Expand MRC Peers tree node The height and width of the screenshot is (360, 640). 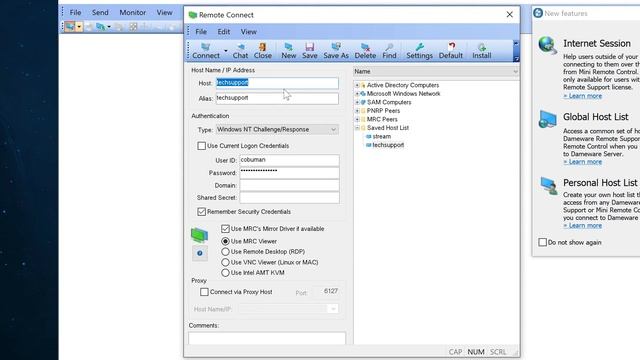pos(357,120)
